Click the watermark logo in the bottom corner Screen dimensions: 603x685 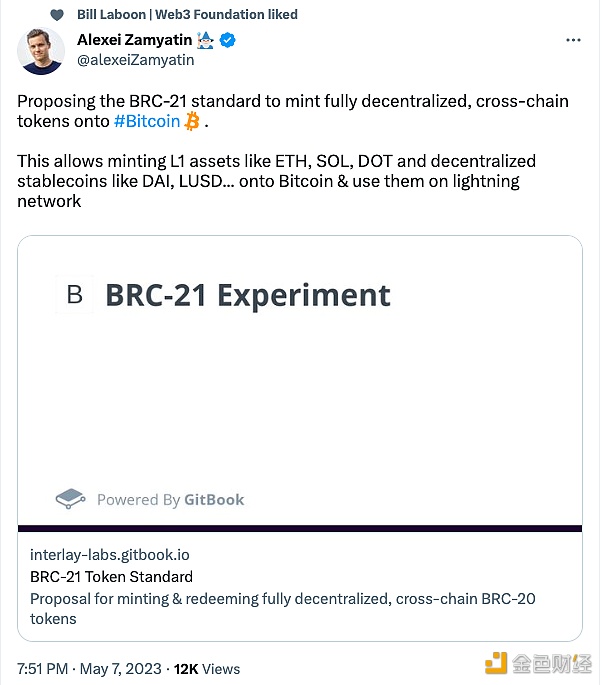pos(539,664)
